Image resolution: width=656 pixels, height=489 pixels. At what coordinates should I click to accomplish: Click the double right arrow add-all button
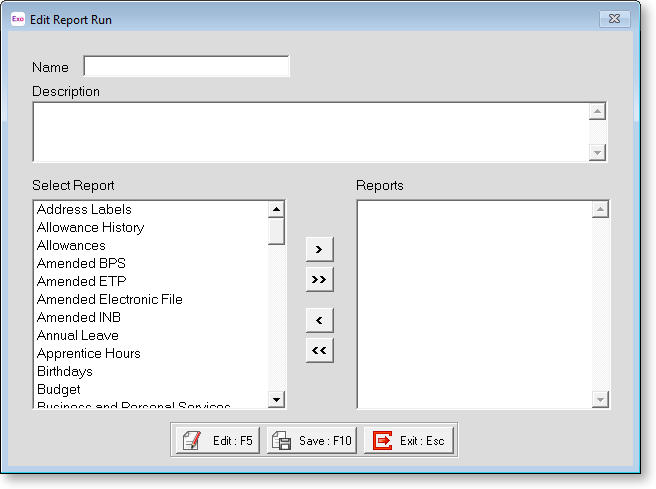(318, 279)
